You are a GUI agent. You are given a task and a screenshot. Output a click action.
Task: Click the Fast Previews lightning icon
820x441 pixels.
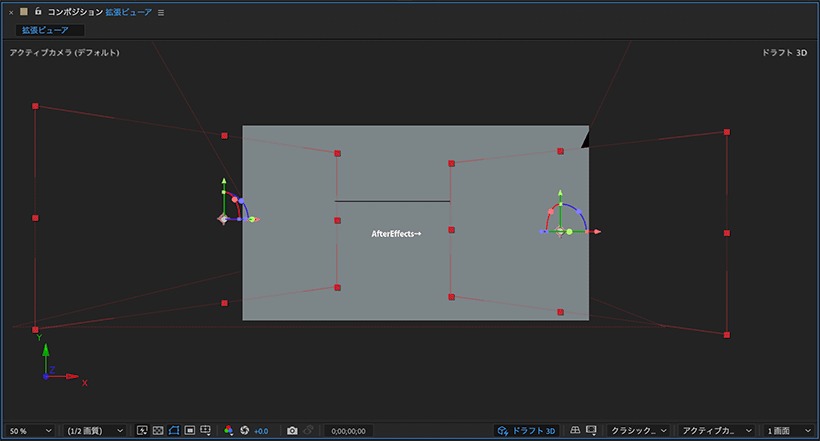coord(142,431)
